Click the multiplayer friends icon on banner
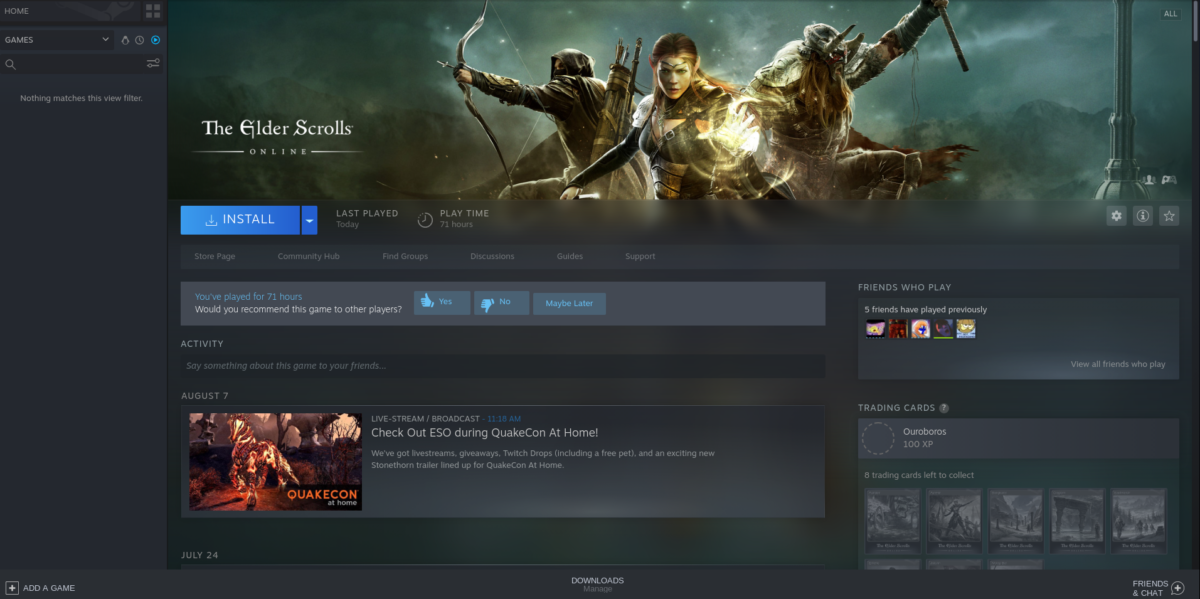1200x599 pixels. (1150, 180)
